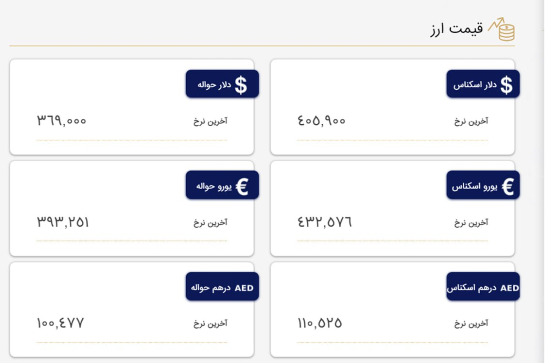
Task: Click the coin stack currency icon
Action: point(502,29)
